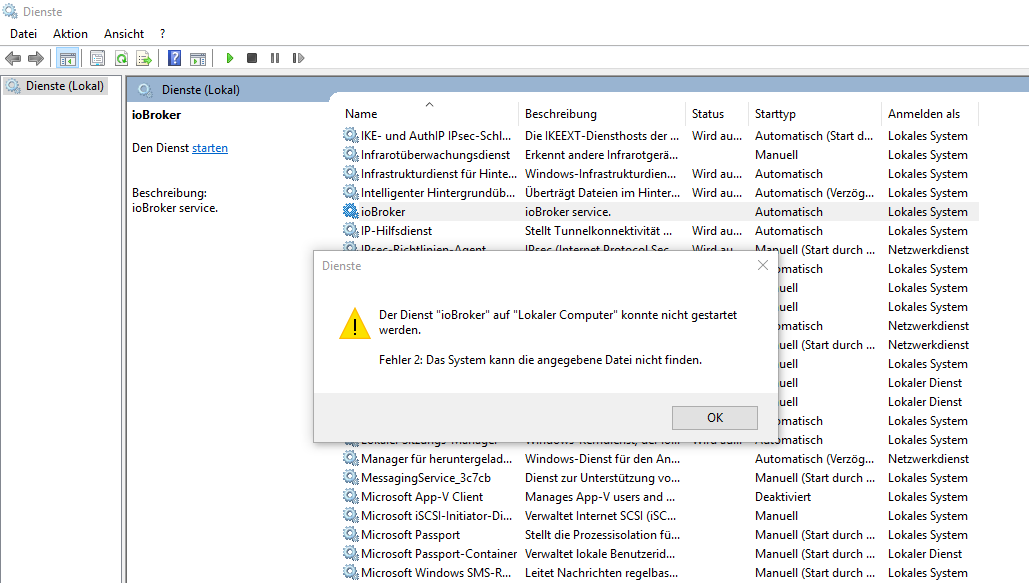Click the gear icon of Microsoft Passport-Container
The height and width of the screenshot is (583, 1029).
(x=350, y=553)
